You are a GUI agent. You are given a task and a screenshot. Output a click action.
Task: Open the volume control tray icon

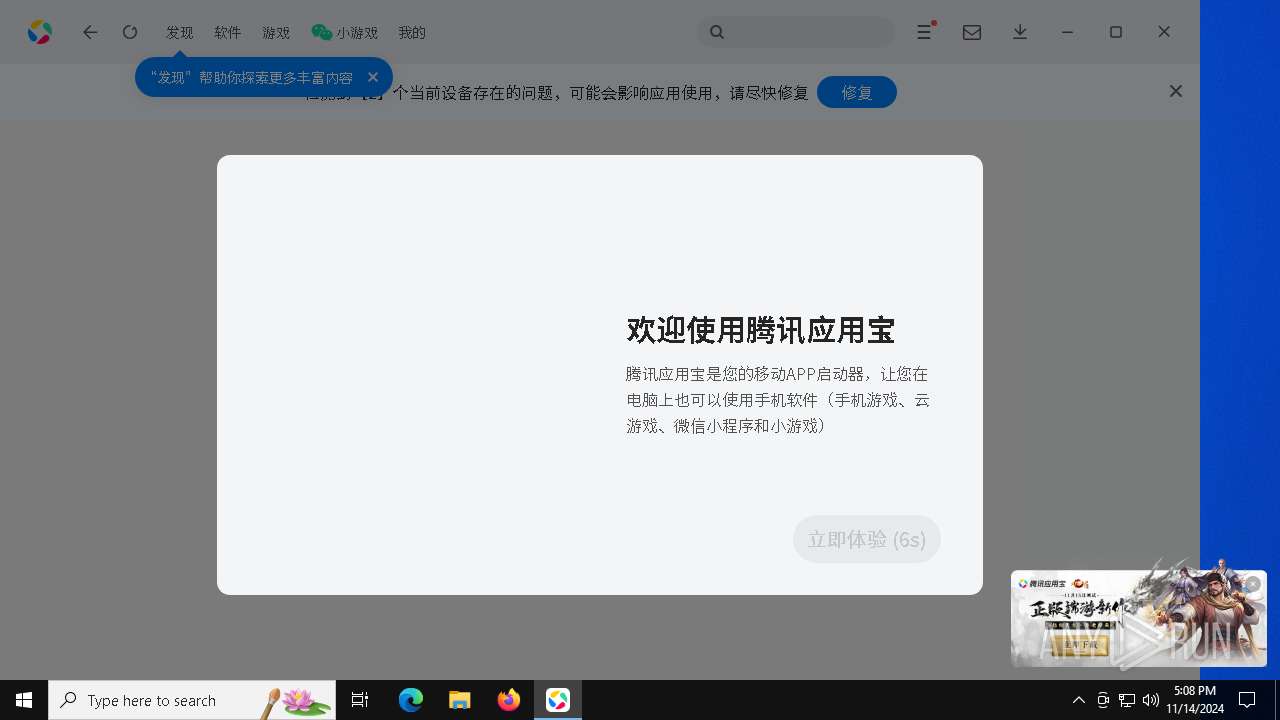1151,700
